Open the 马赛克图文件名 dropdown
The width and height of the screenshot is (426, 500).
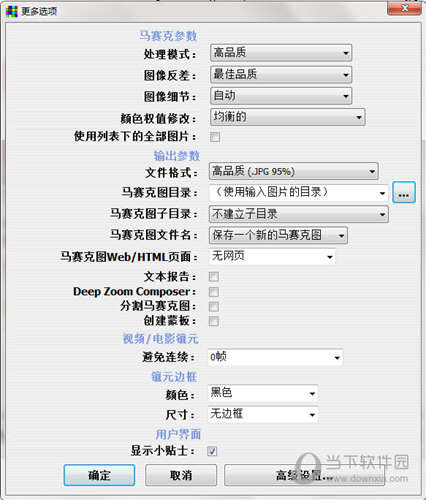pyautogui.click(x=278, y=235)
